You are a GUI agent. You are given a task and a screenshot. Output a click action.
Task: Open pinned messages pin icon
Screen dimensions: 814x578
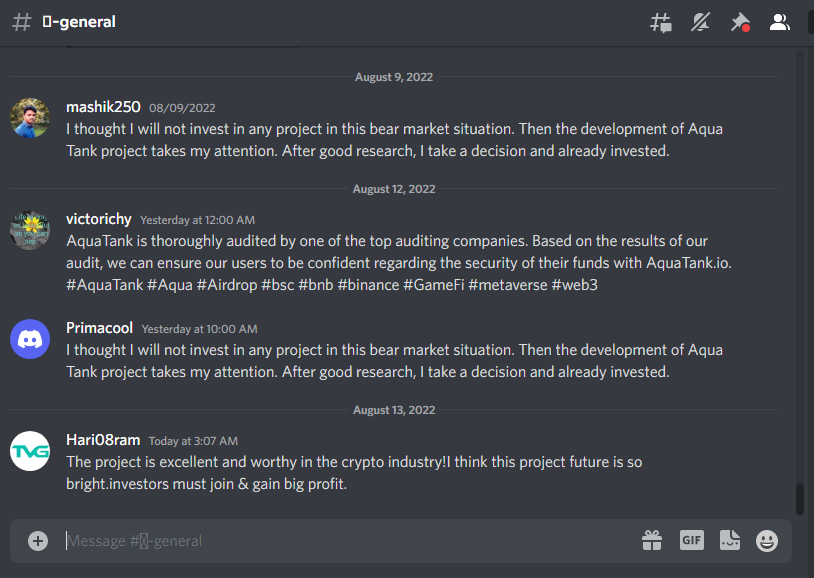(x=740, y=22)
